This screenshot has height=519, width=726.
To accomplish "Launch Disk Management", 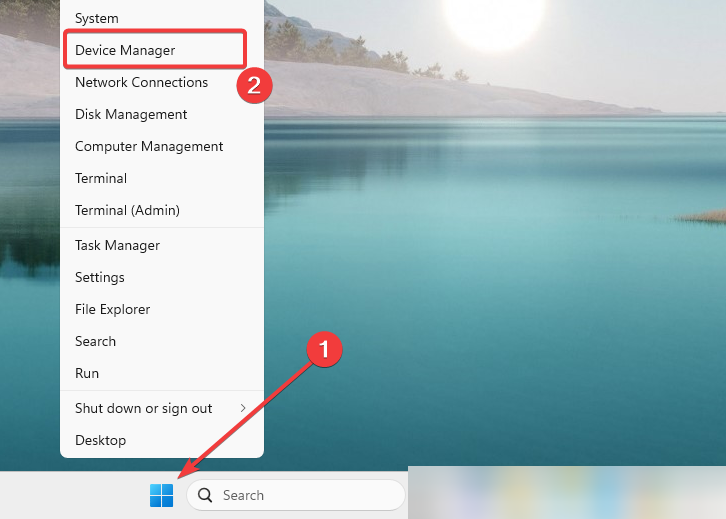I will 162,114.
